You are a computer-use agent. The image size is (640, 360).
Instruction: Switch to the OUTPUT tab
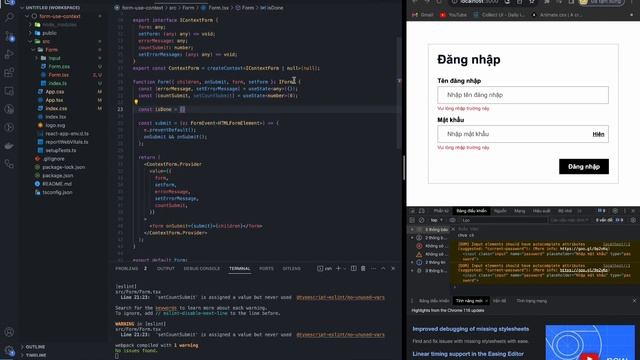pyautogui.click(x=166, y=269)
